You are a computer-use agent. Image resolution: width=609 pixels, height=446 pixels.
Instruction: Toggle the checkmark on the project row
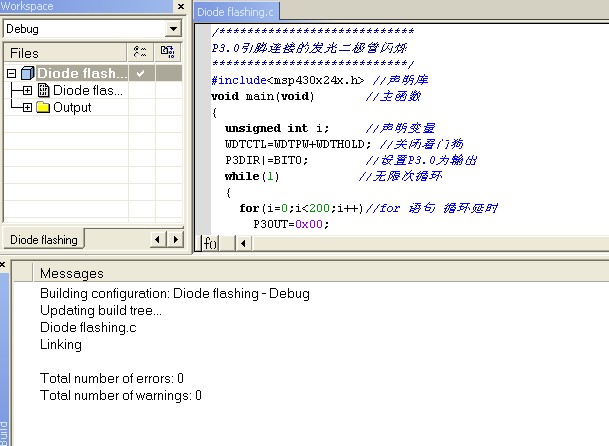[141, 73]
